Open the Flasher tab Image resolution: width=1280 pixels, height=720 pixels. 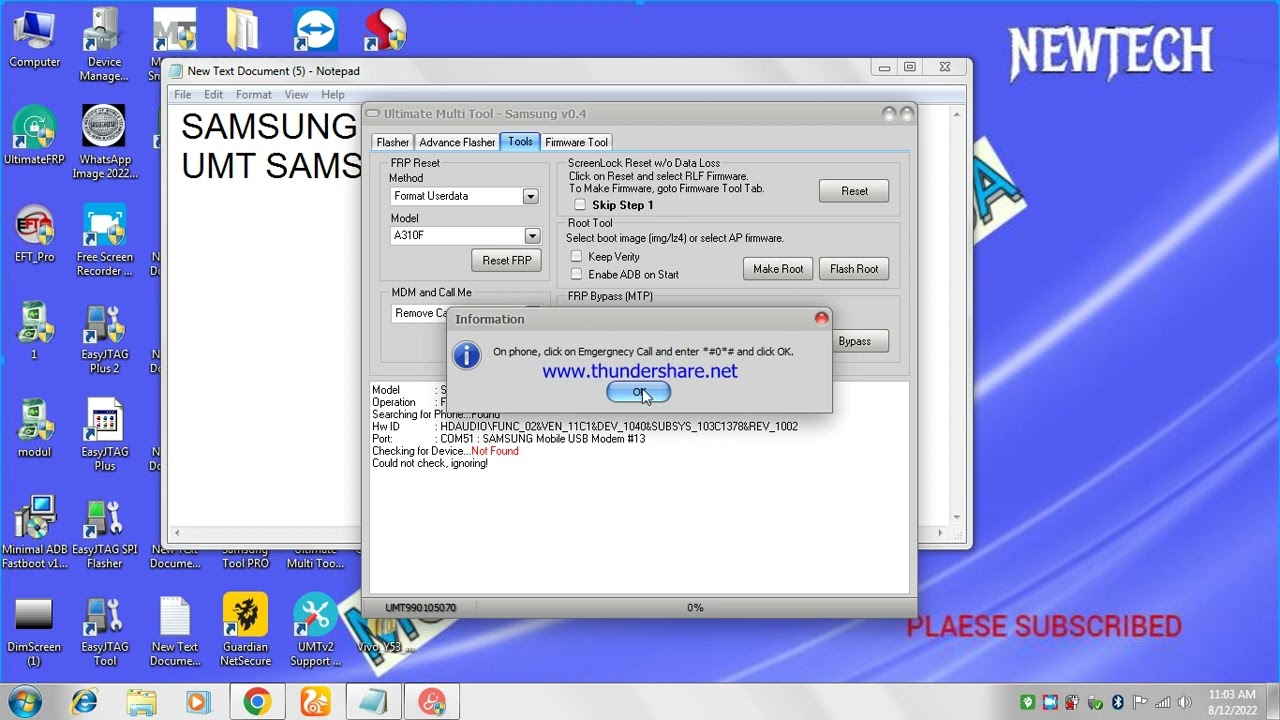point(392,142)
